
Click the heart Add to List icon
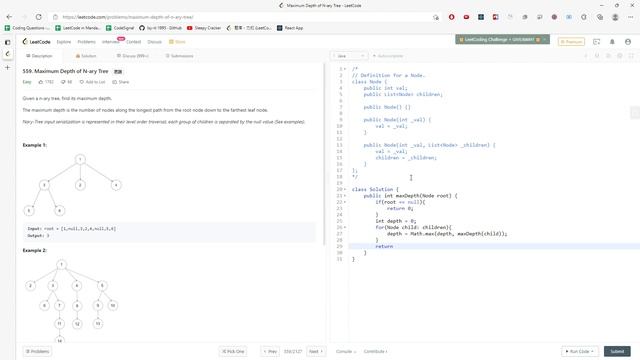coord(82,82)
